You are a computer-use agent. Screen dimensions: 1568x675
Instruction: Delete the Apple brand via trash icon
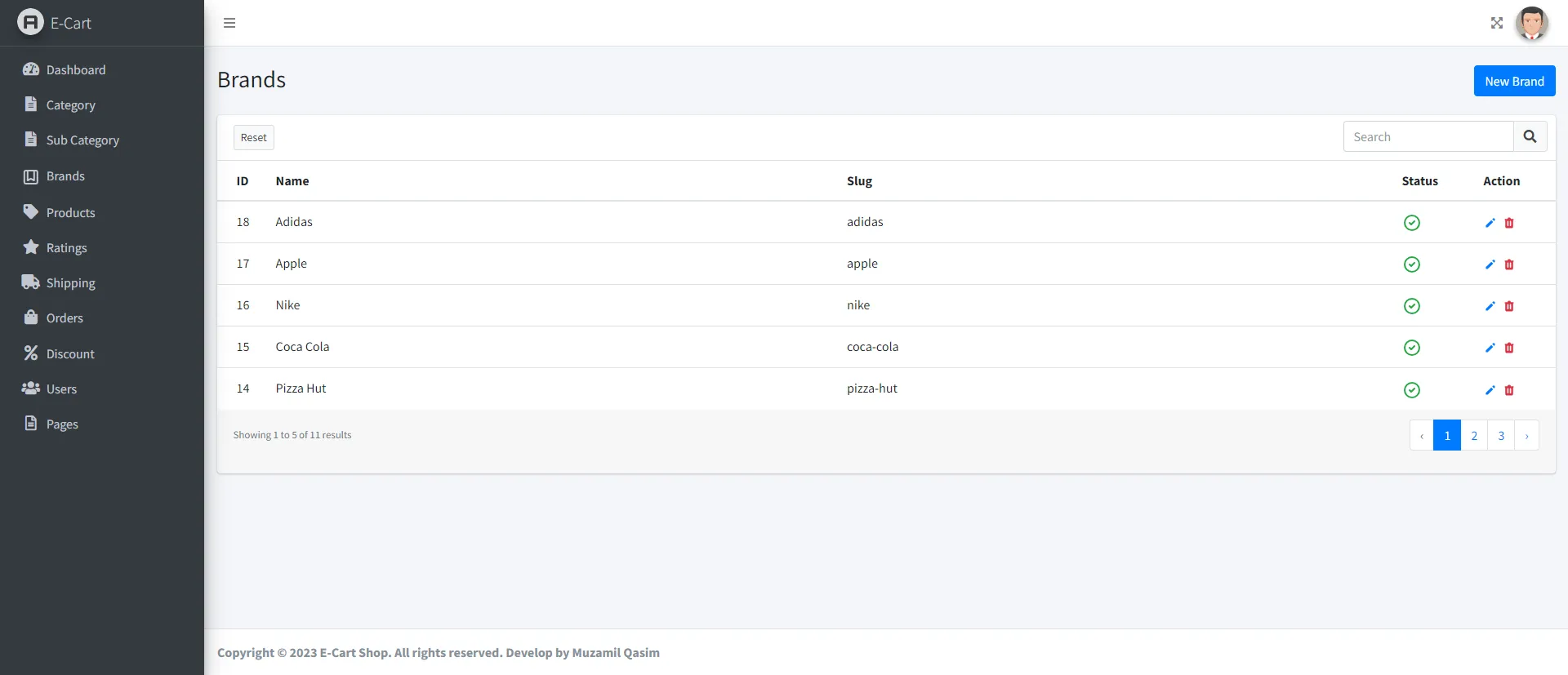[1509, 264]
